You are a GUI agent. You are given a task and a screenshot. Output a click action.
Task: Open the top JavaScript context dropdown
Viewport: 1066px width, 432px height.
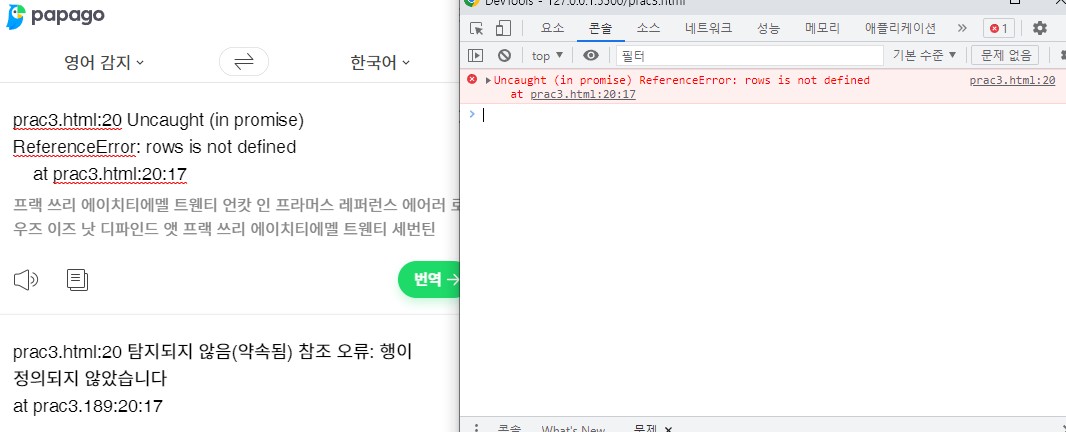pyautogui.click(x=547, y=55)
